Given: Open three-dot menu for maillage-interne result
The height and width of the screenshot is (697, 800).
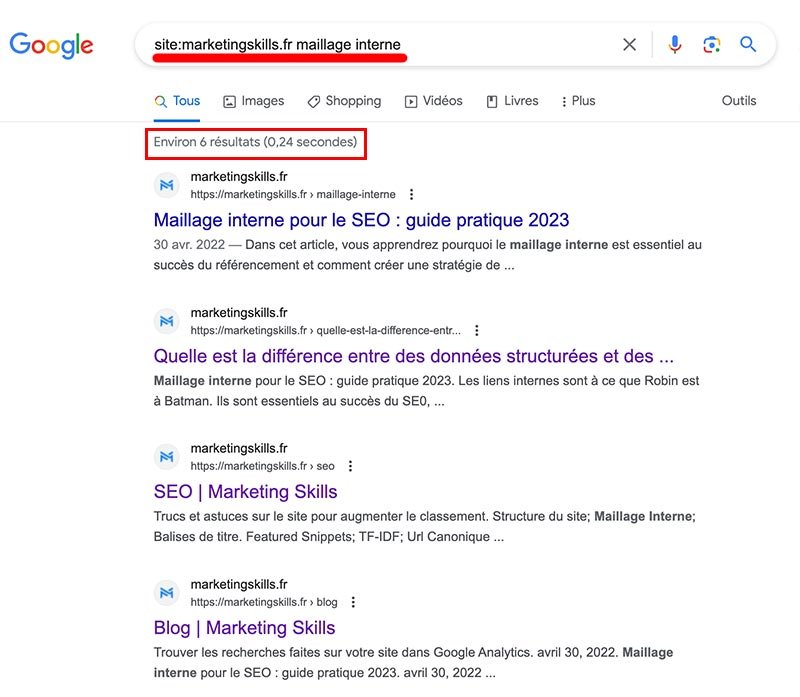Looking at the screenshot, I should point(411,194).
